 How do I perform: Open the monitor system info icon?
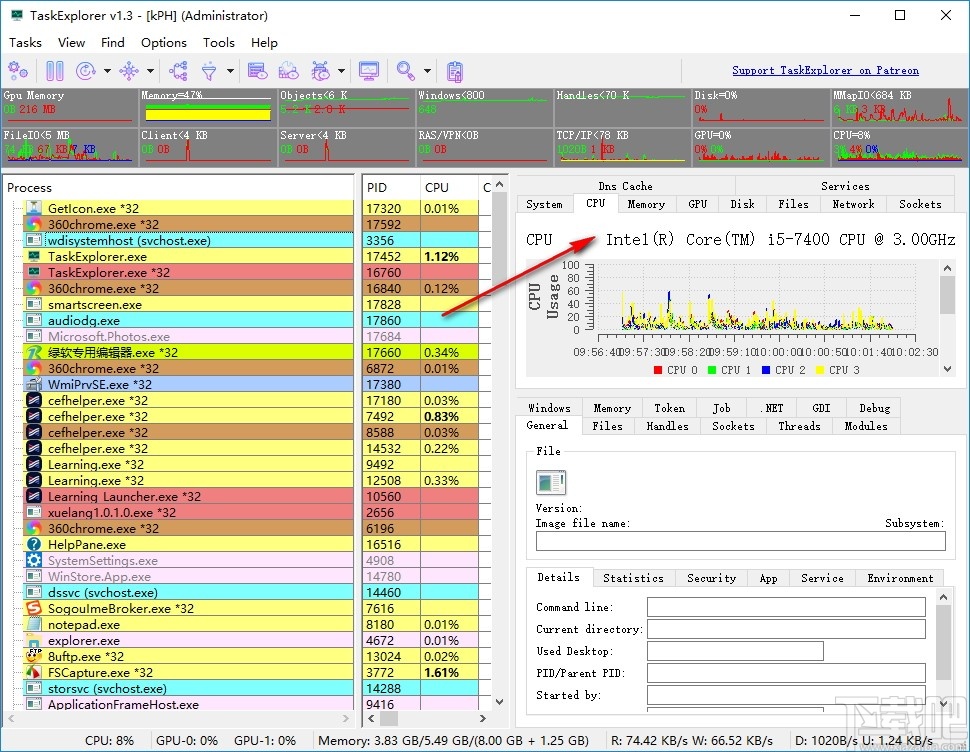(369, 71)
